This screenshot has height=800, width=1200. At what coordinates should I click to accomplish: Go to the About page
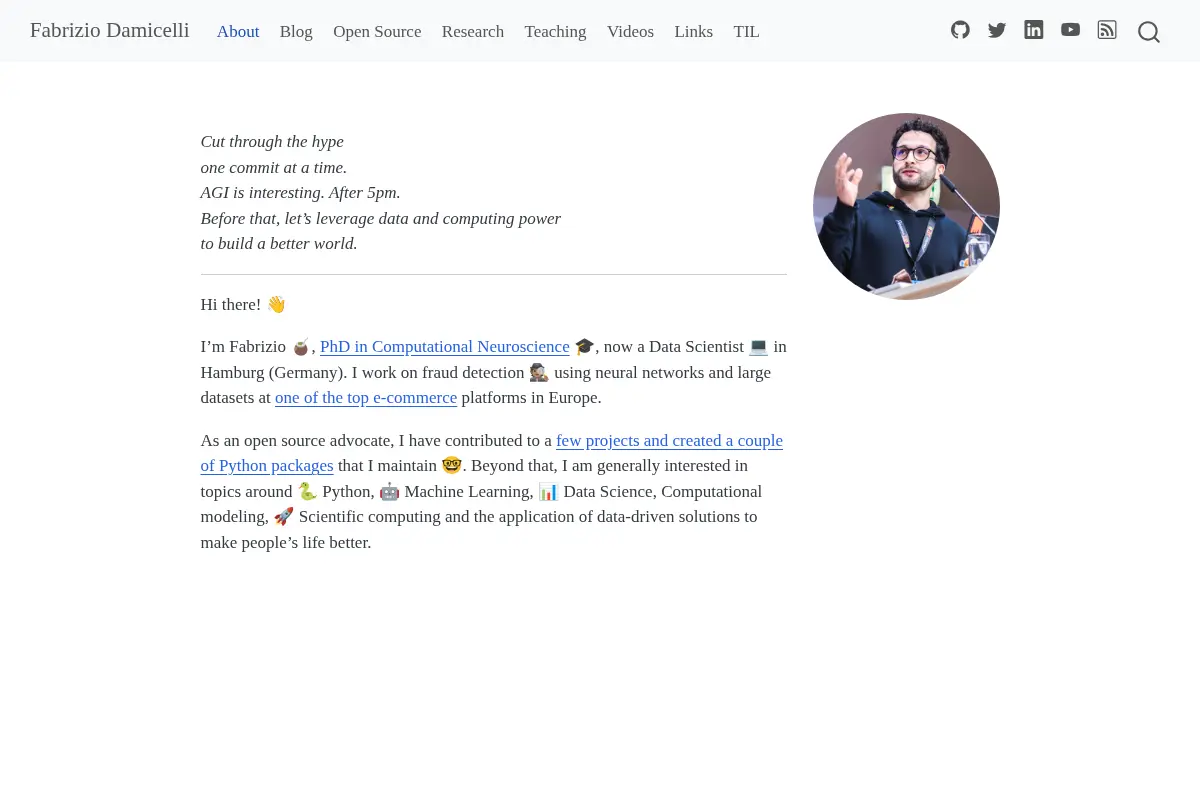coord(238,31)
